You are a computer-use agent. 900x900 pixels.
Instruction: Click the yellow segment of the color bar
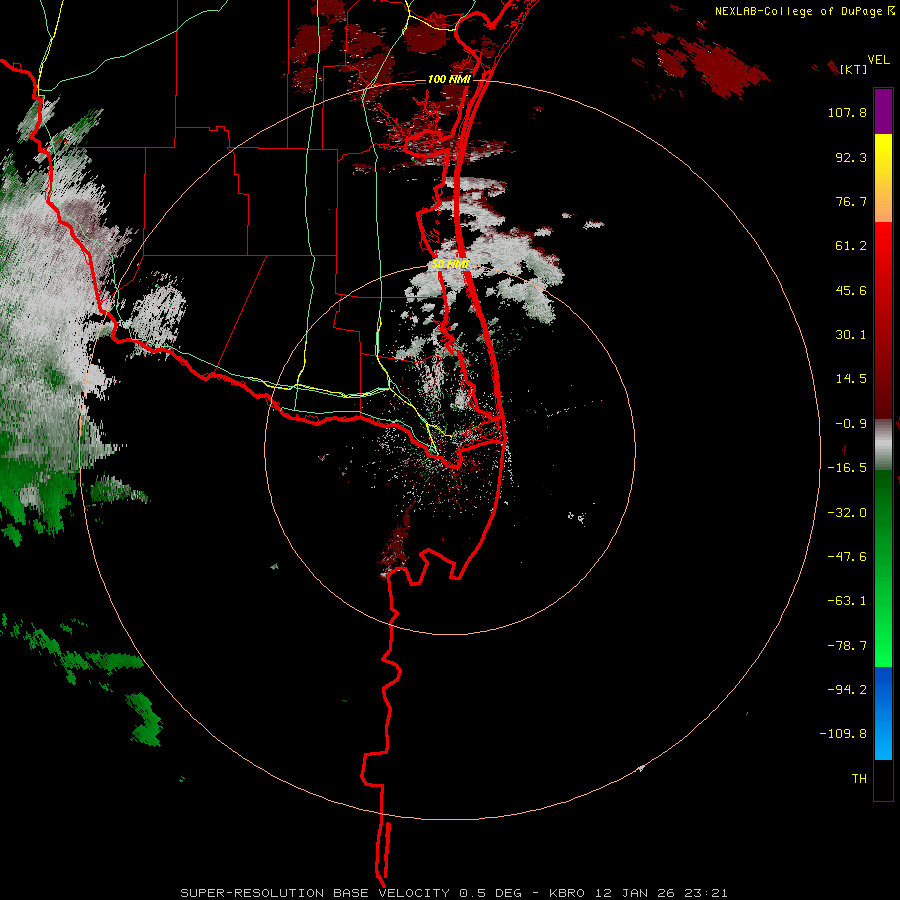pos(883,155)
